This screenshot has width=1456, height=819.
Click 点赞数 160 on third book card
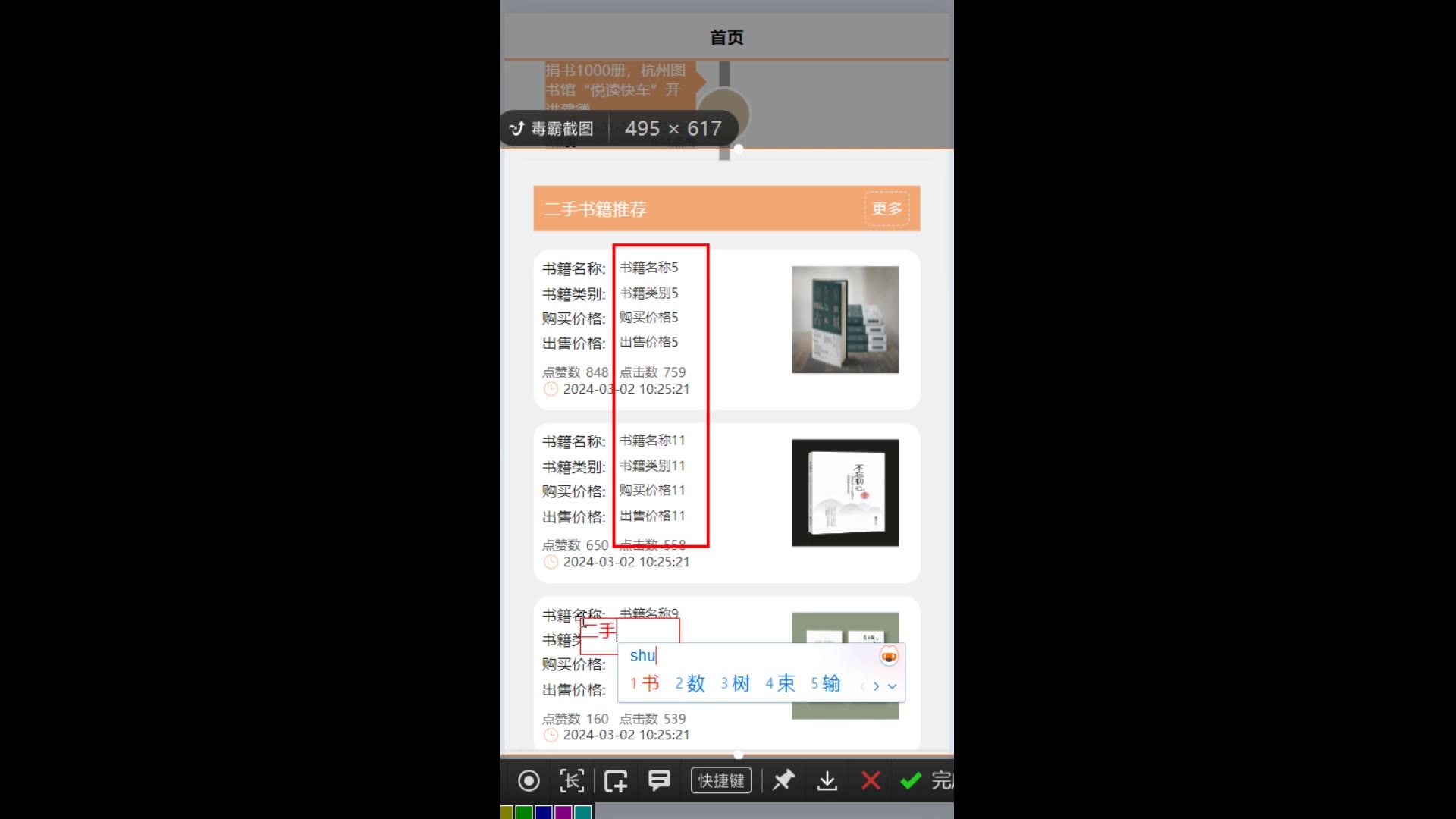click(576, 719)
